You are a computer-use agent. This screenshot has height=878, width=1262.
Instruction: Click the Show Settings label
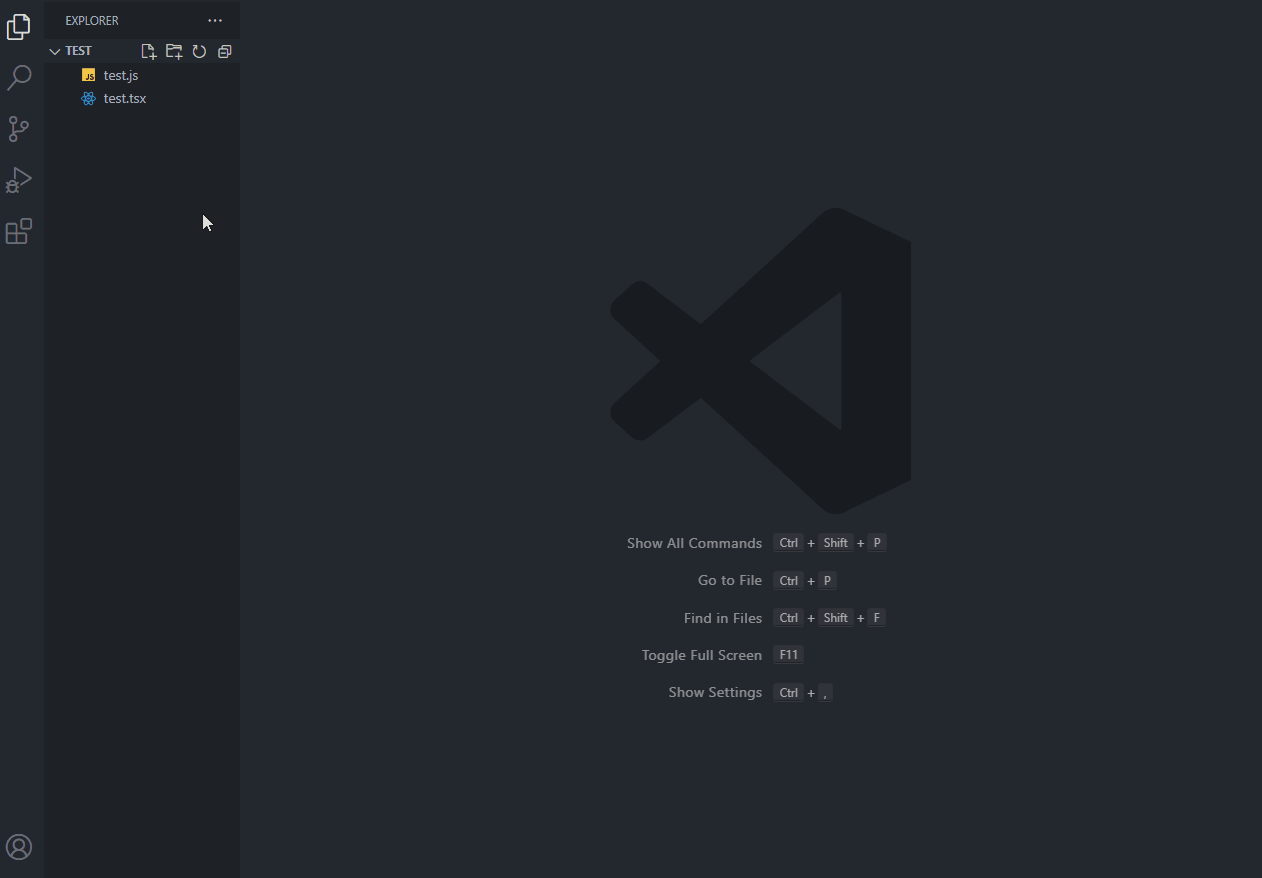click(715, 692)
